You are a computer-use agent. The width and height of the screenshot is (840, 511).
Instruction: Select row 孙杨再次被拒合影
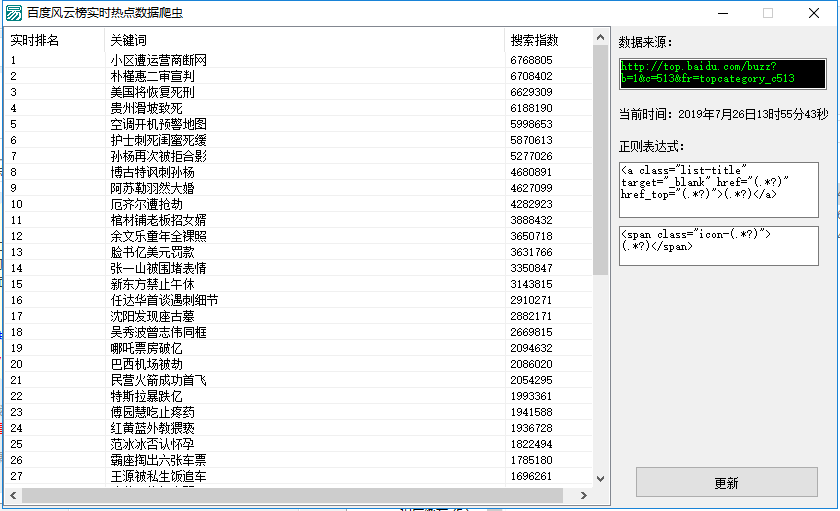(x=298, y=156)
